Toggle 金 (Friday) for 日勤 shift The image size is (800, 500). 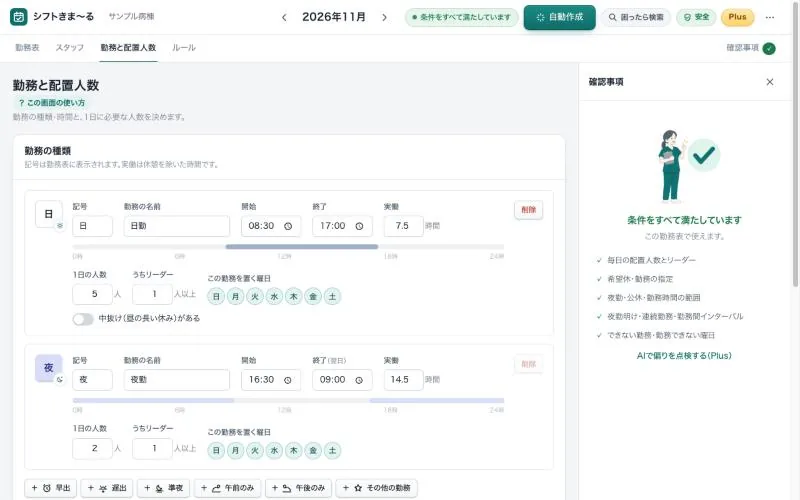tap(313, 296)
